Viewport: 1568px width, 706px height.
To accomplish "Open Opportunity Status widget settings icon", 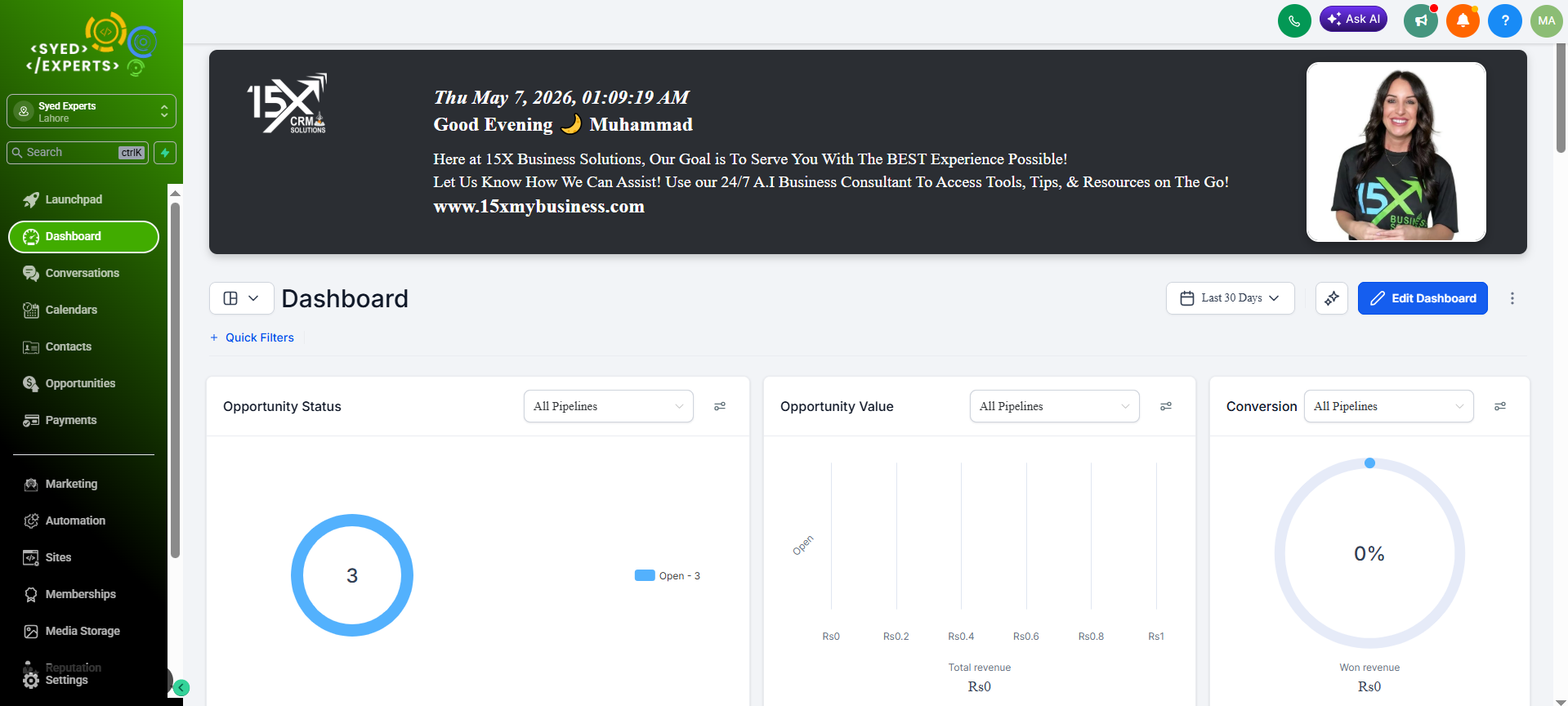I will point(720,406).
